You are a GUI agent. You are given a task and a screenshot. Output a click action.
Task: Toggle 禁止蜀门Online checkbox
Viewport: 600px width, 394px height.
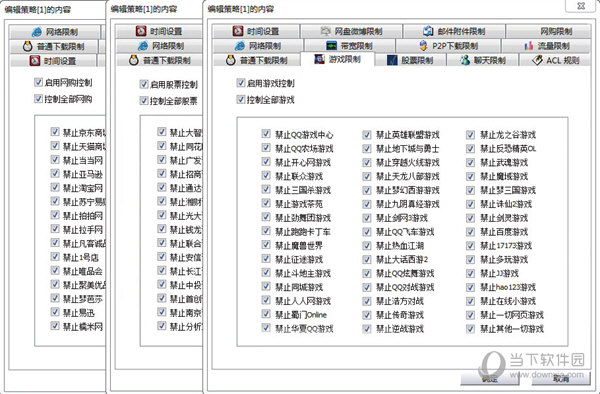pos(266,314)
